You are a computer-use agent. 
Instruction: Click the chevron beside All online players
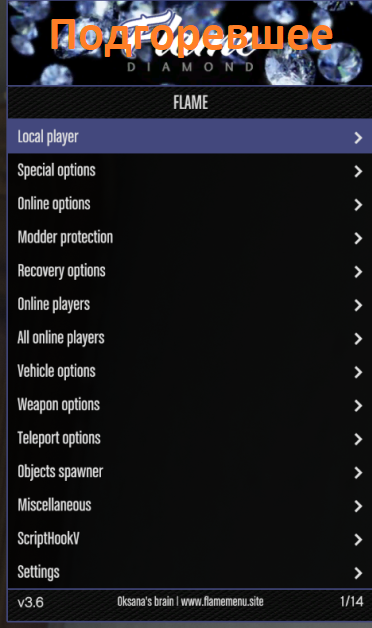(x=358, y=339)
